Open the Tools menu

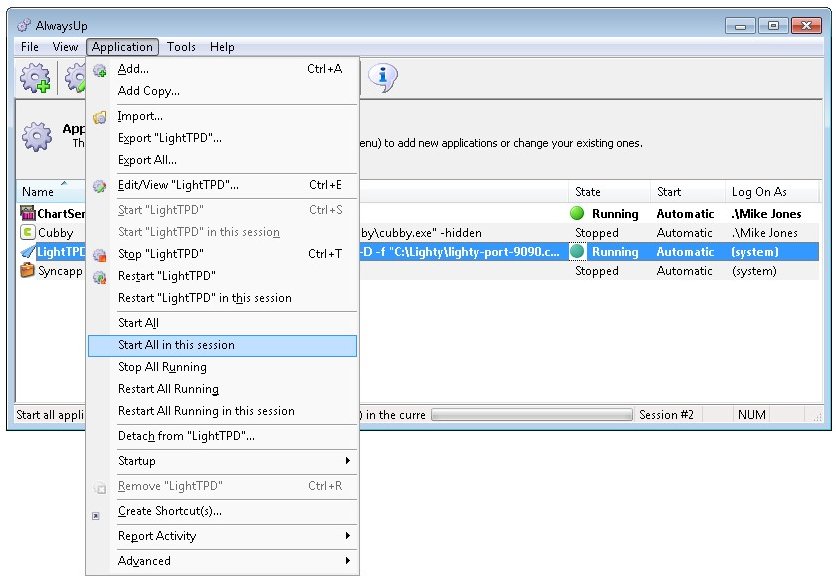click(x=181, y=47)
